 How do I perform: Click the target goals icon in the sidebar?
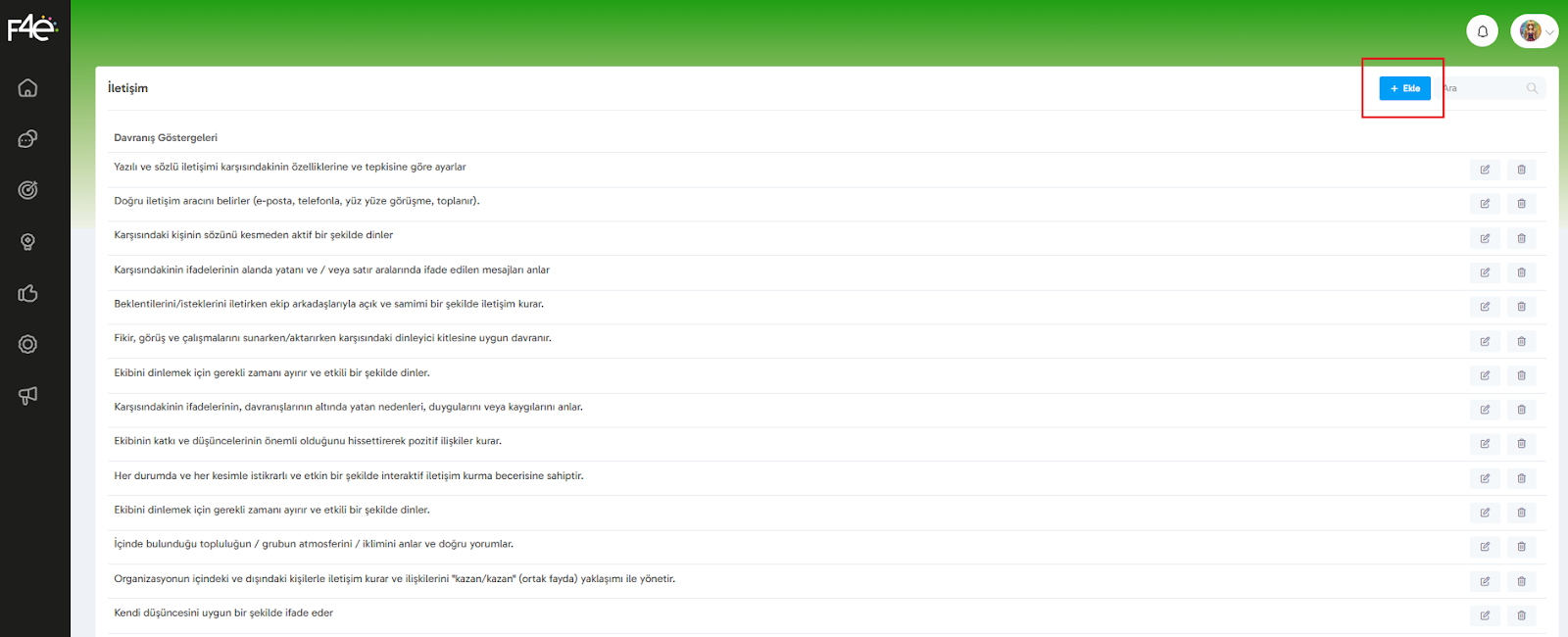point(27,190)
